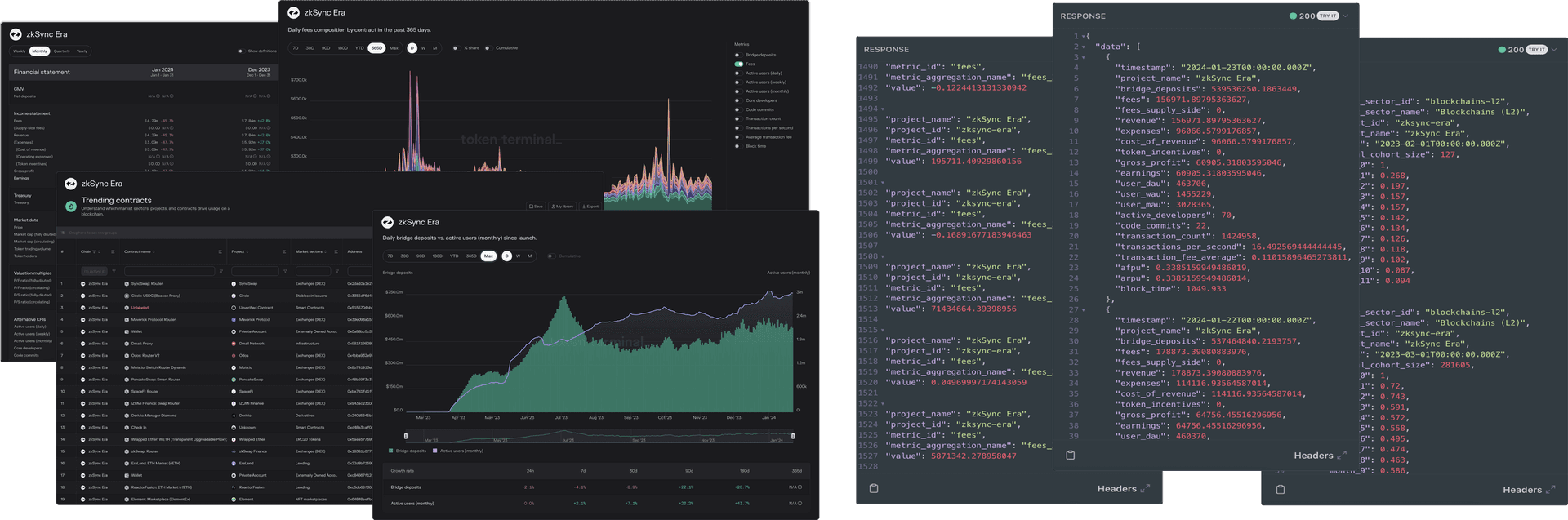Click the green Bridge deposits legend swatch
1568x520 pixels.
point(392,451)
